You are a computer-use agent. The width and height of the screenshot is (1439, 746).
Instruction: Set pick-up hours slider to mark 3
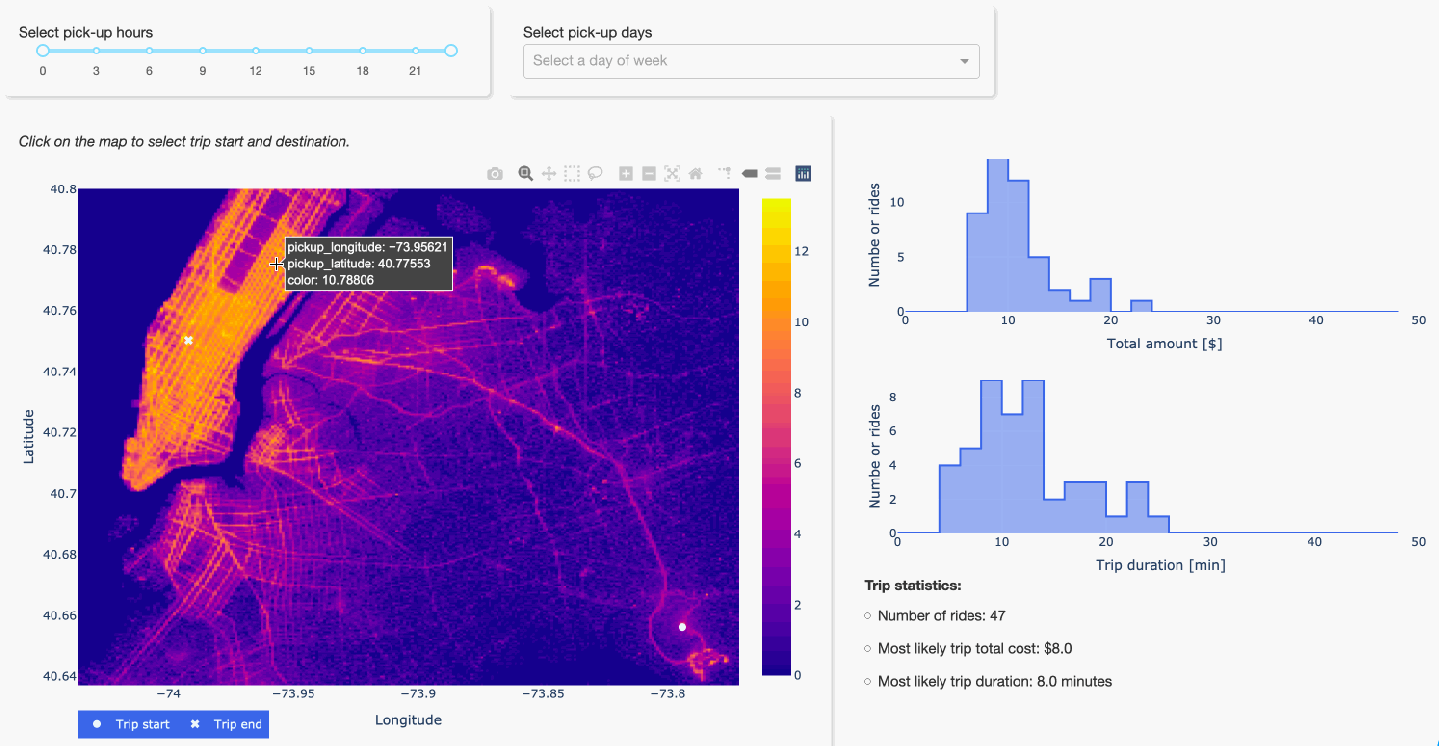click(96, 50)
